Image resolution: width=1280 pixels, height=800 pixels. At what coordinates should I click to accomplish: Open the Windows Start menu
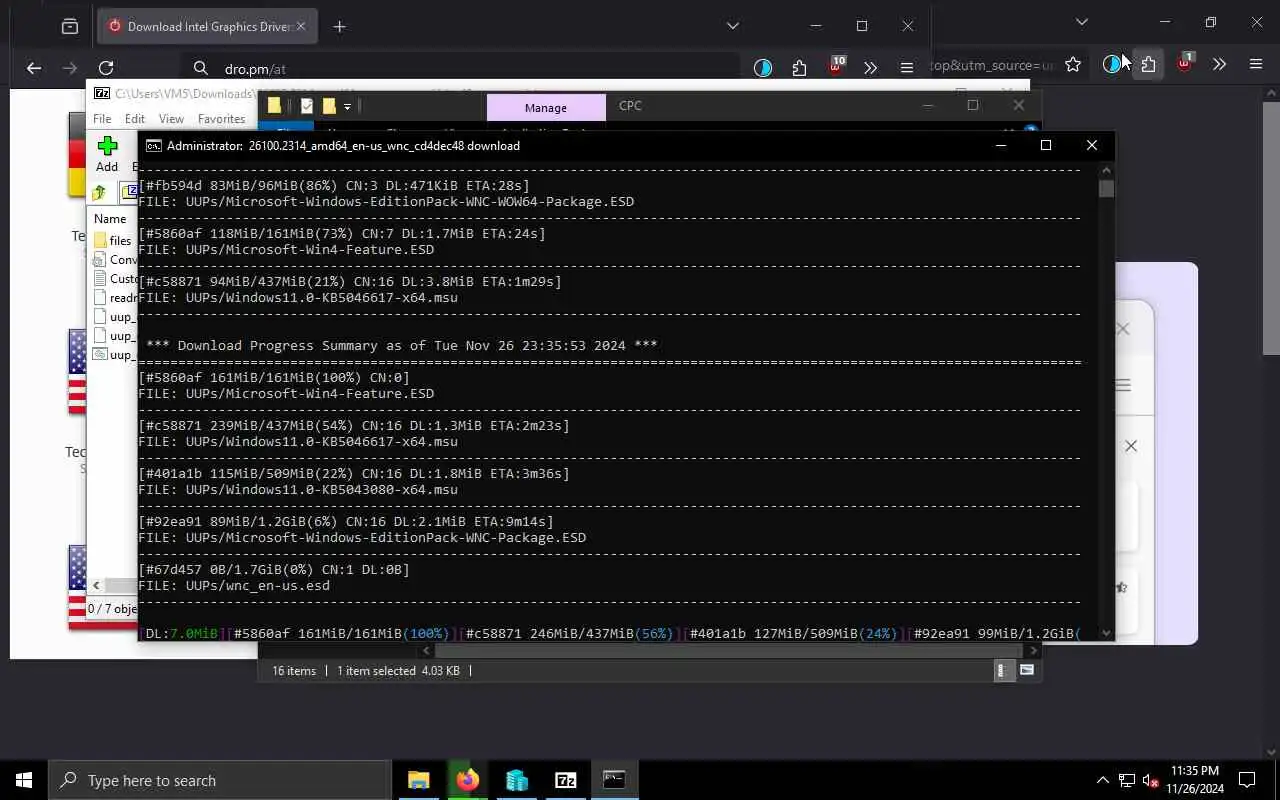click(x=24, y=780)
